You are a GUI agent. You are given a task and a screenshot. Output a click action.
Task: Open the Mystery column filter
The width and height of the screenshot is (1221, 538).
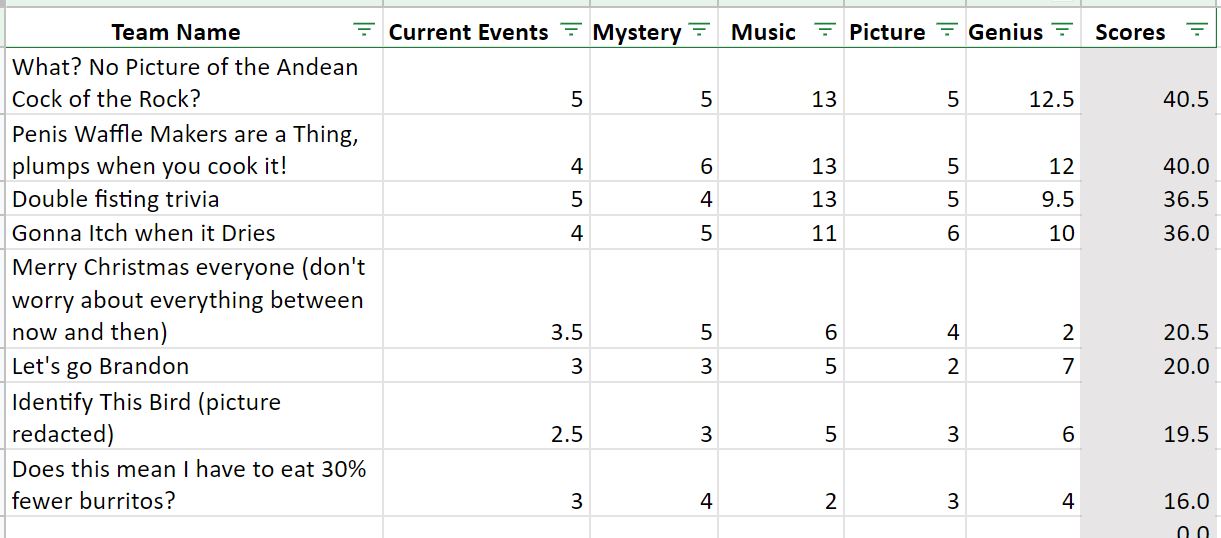(x=699, y=31)
